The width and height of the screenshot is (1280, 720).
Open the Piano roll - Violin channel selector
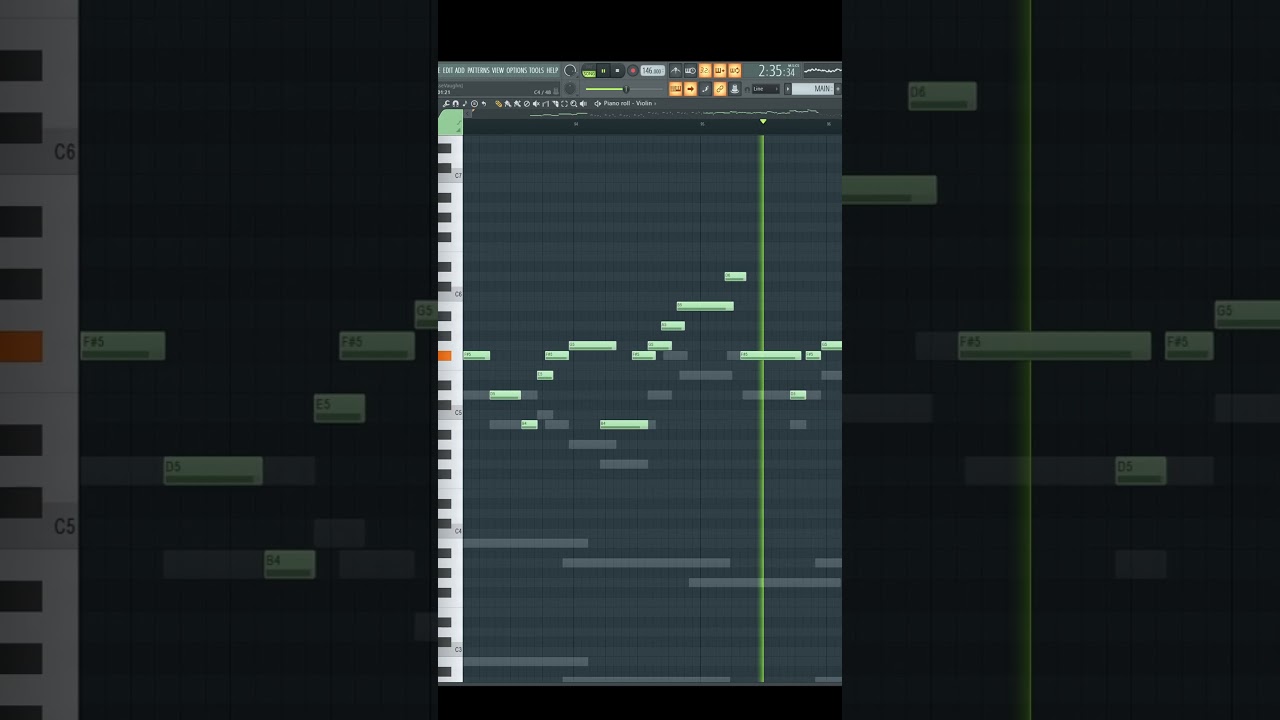[x=631, y=103]
